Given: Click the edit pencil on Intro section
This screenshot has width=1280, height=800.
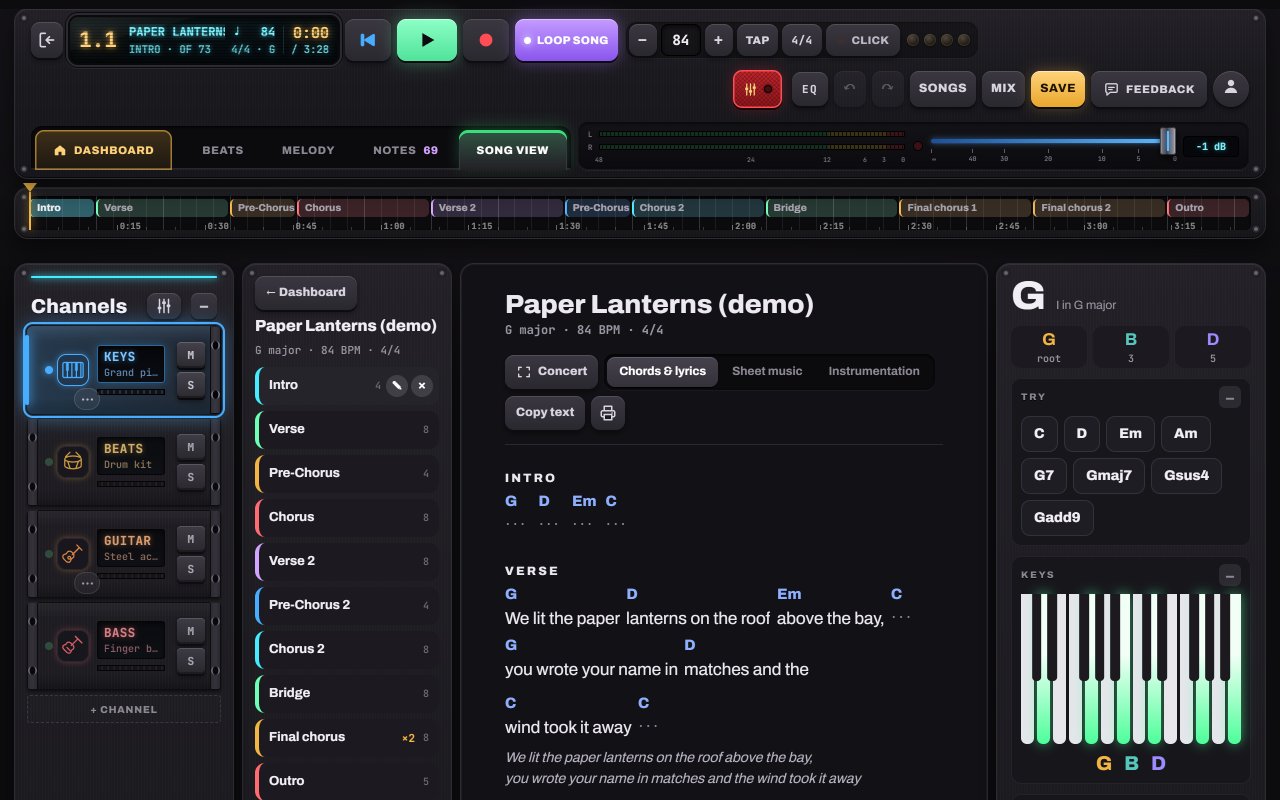Looking at the screenshot, I should tap(397, 385).
